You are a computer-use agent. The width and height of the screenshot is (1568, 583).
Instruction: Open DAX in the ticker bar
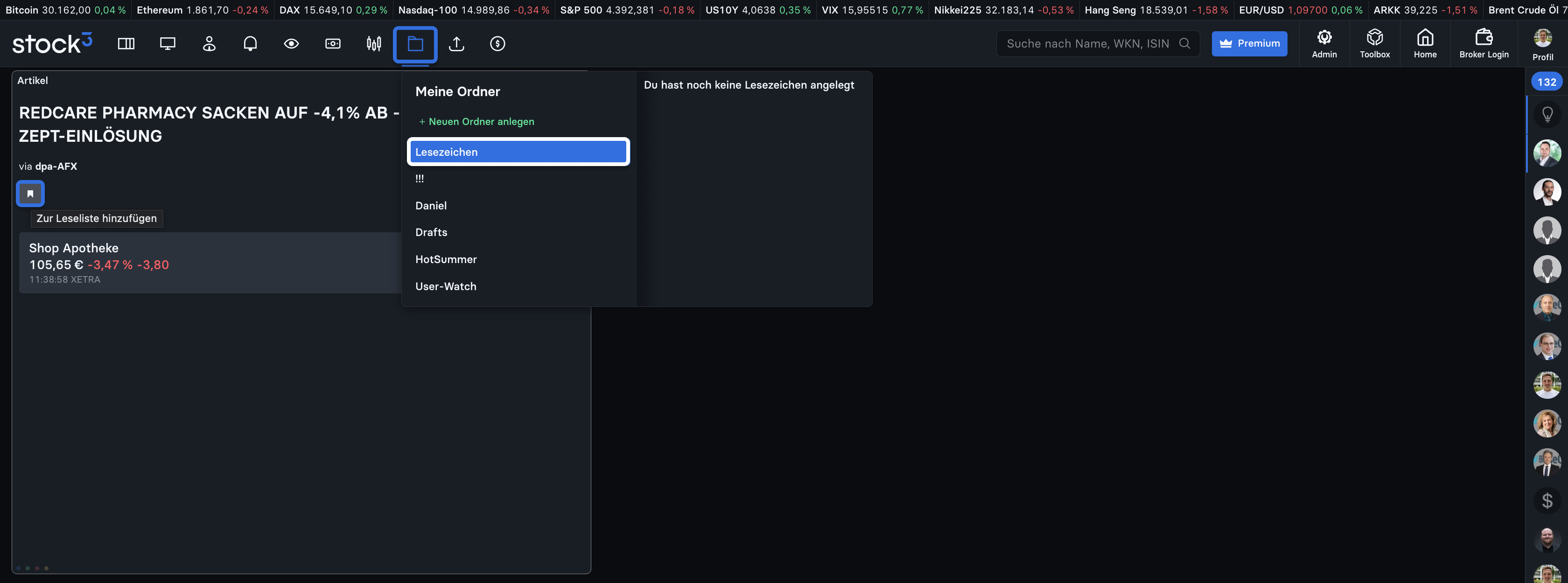pos(333,10)
